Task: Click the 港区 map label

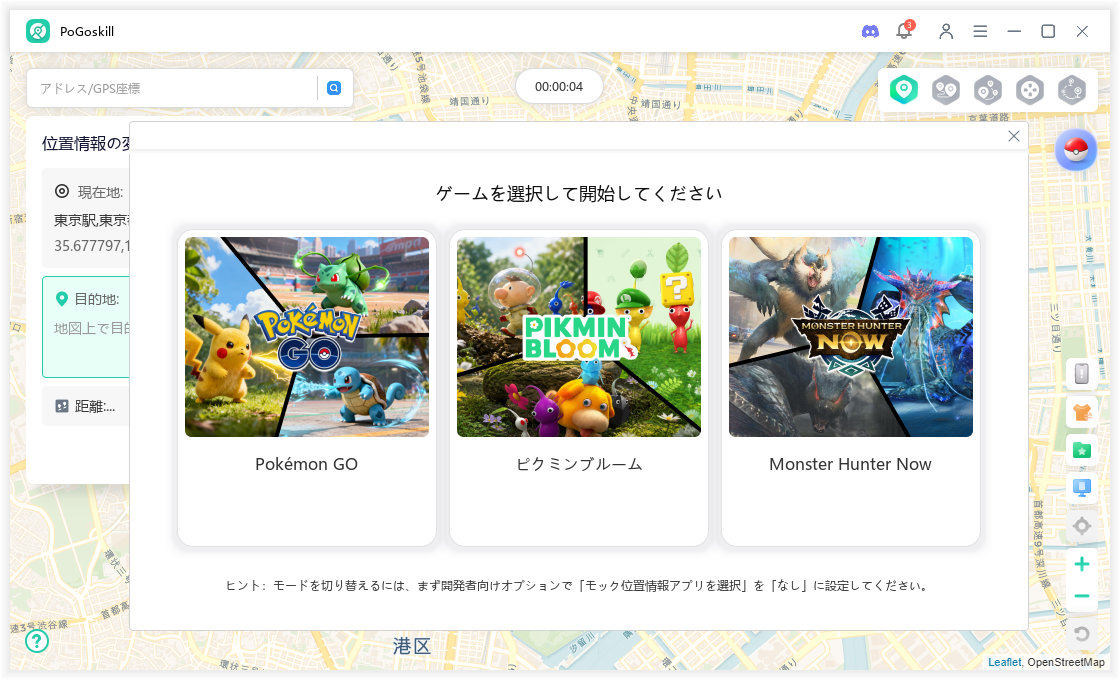Action: coord(412,646)
